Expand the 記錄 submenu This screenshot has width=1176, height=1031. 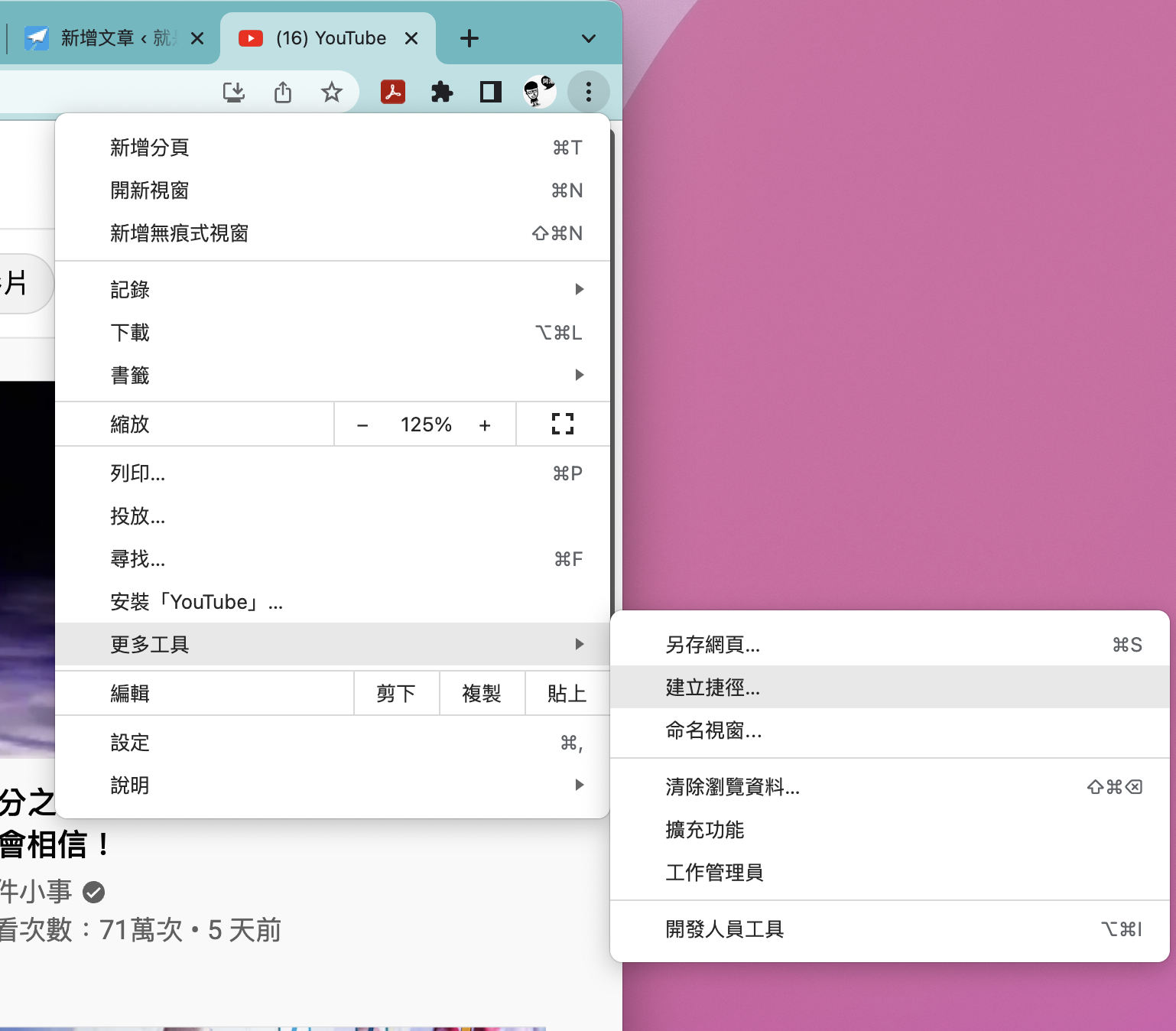pos(333,290)
